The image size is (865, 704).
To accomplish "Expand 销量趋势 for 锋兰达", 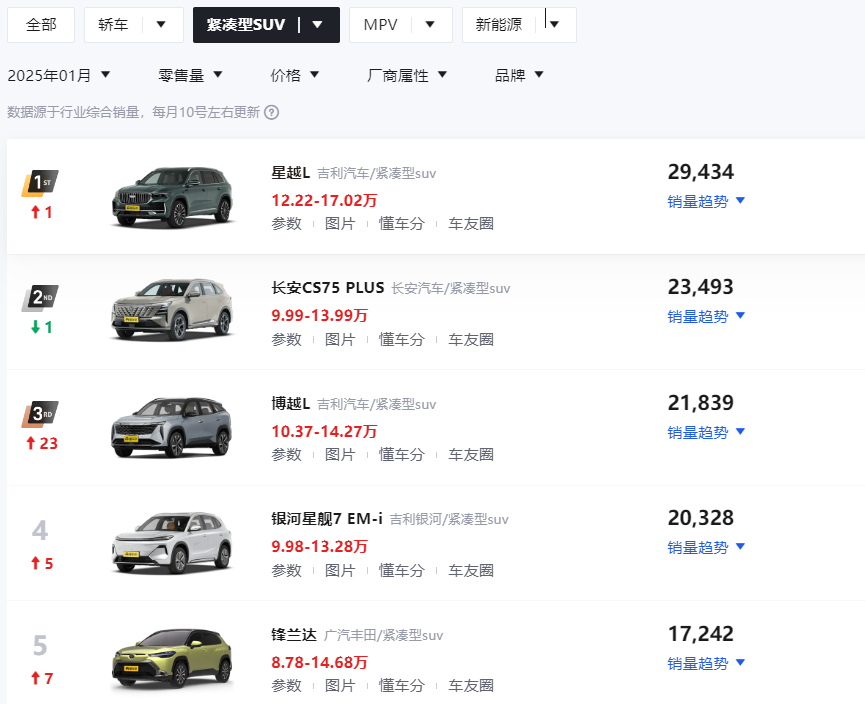I will coord(706,664).
